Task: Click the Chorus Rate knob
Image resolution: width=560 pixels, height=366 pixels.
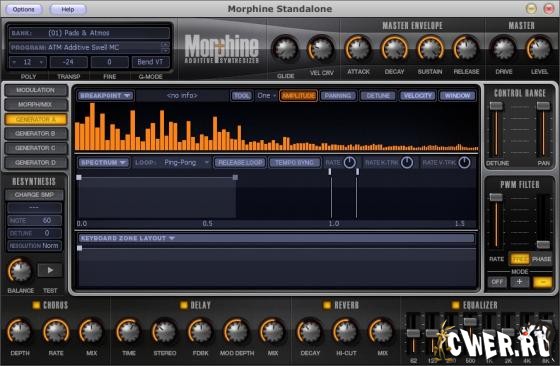Action: 56,331
